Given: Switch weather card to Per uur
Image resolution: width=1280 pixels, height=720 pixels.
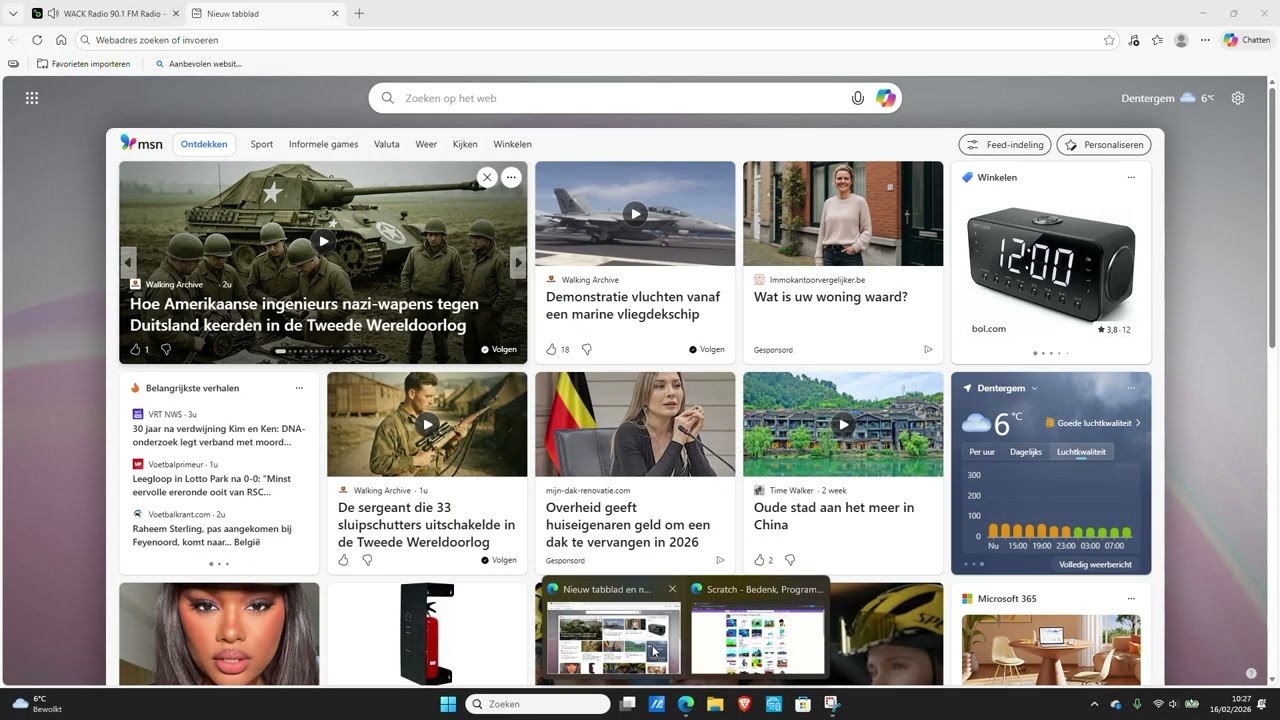Looking at the screenshot, I should point(982,452).
